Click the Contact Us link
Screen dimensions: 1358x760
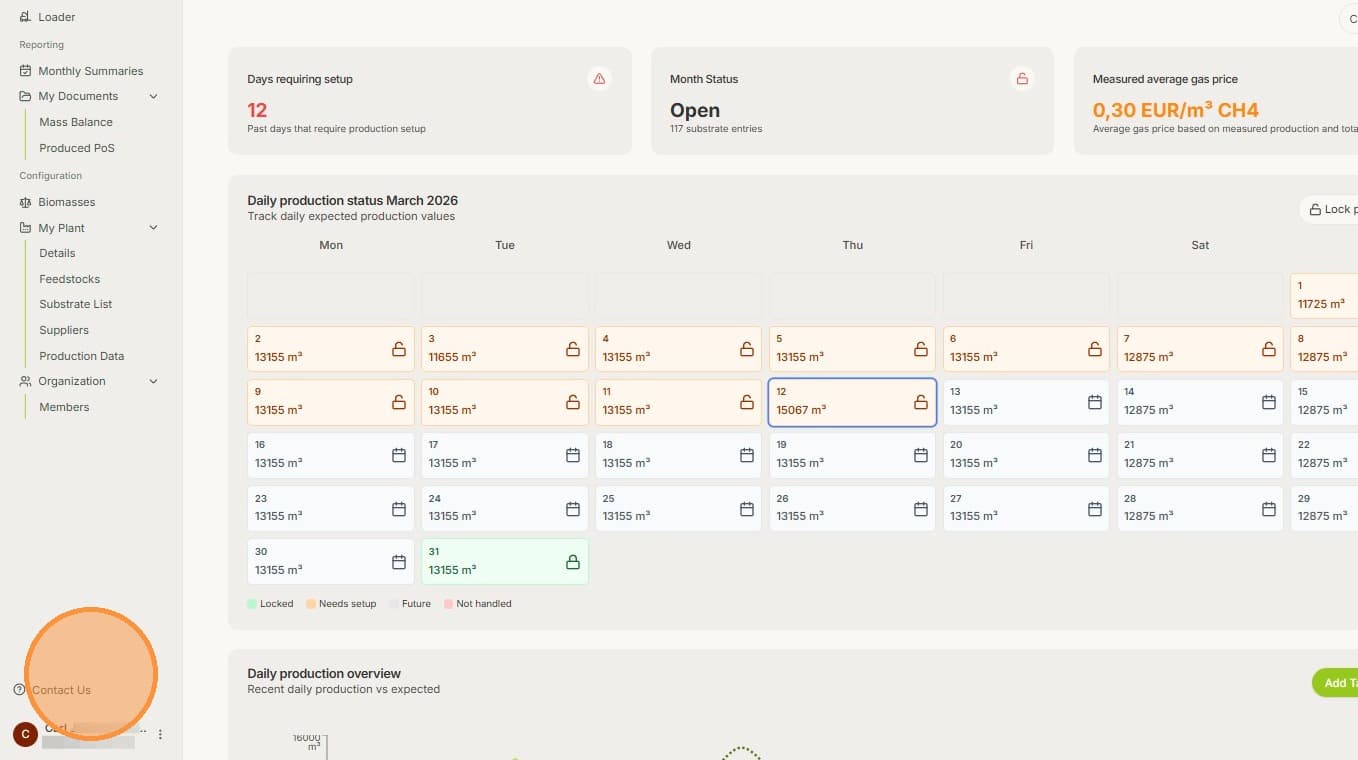click(x=61, y=690)
